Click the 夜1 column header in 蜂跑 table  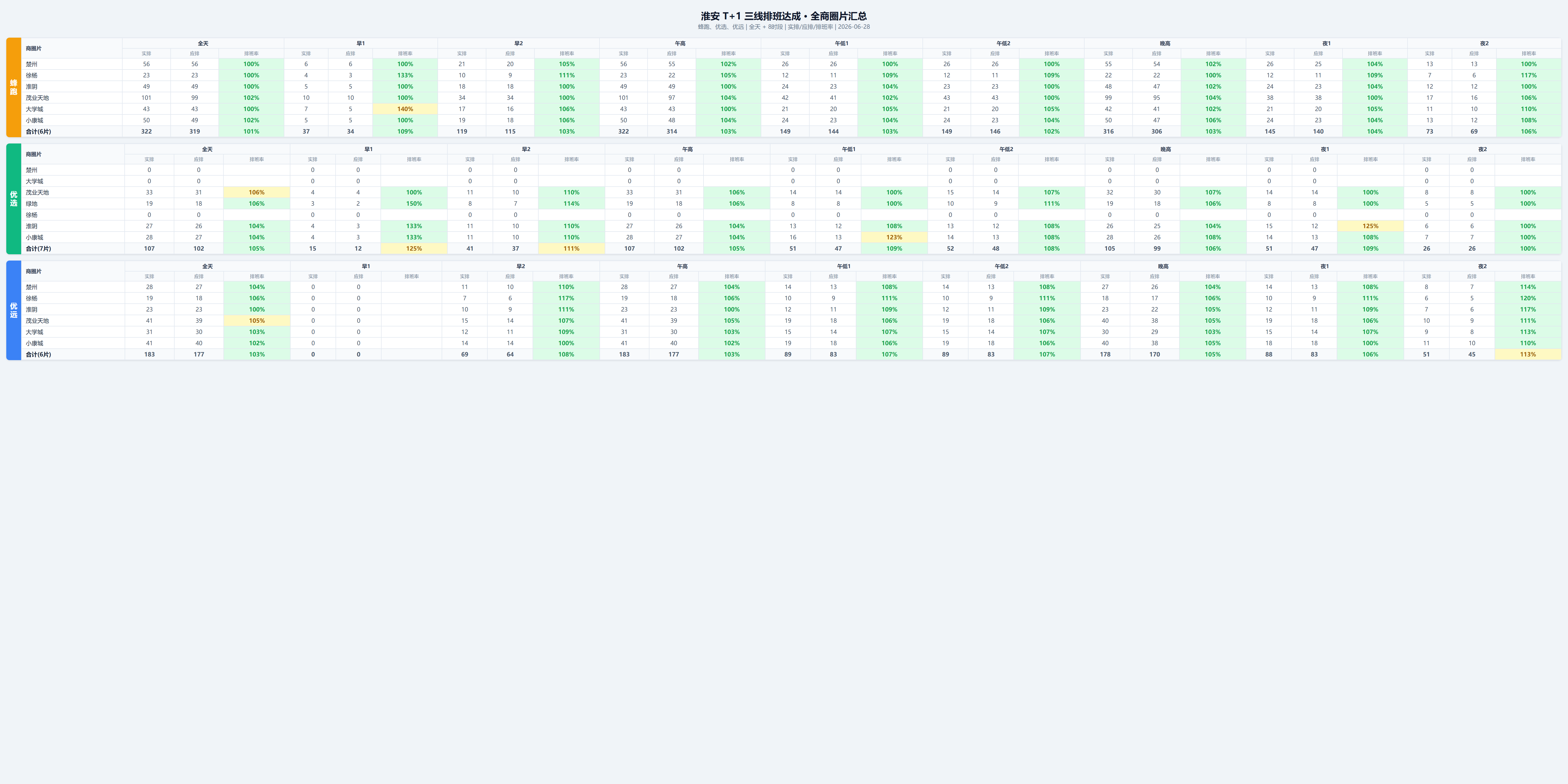pyautogui.click(x=1326, y=43)
